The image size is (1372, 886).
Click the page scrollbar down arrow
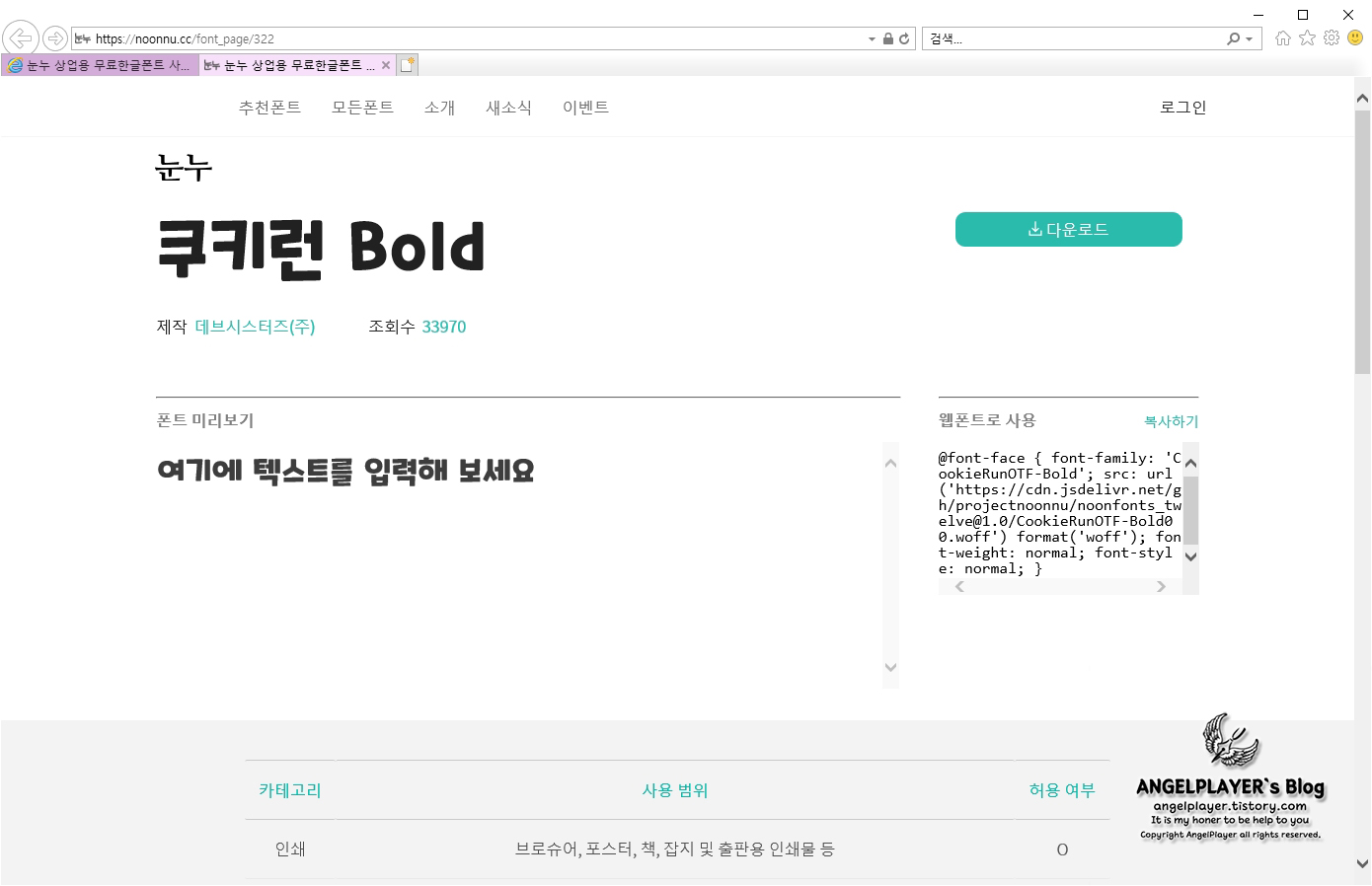1362,862
